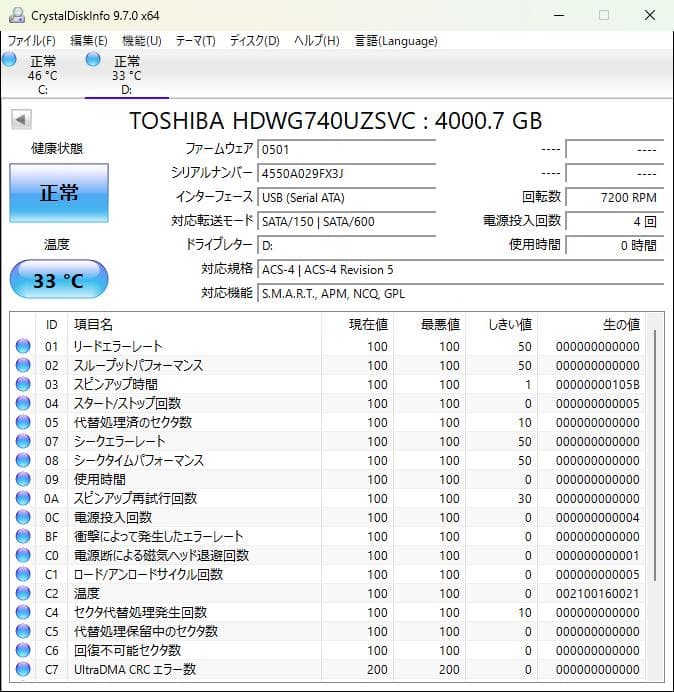The width and height of the screenshot is (674, 692).
Task: Click the 衝撃によって発生したエラーレート row name
Action: (x=159, y=536)
